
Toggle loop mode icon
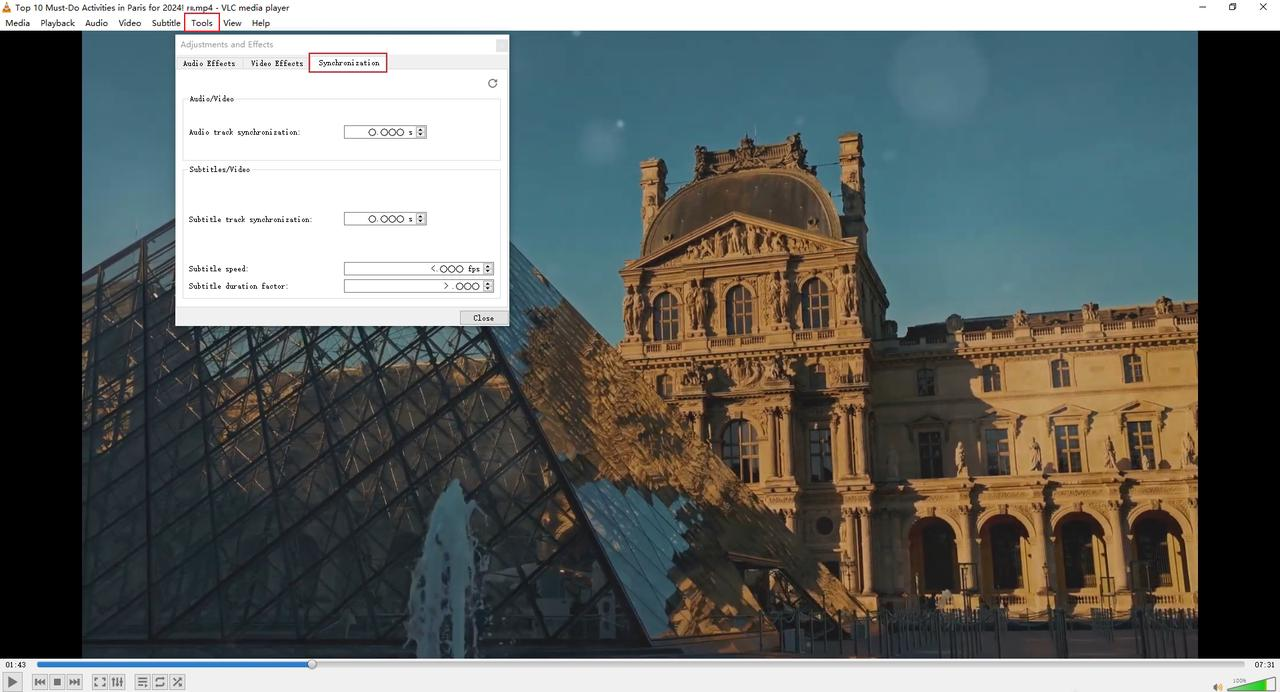(x=160, y=682)
